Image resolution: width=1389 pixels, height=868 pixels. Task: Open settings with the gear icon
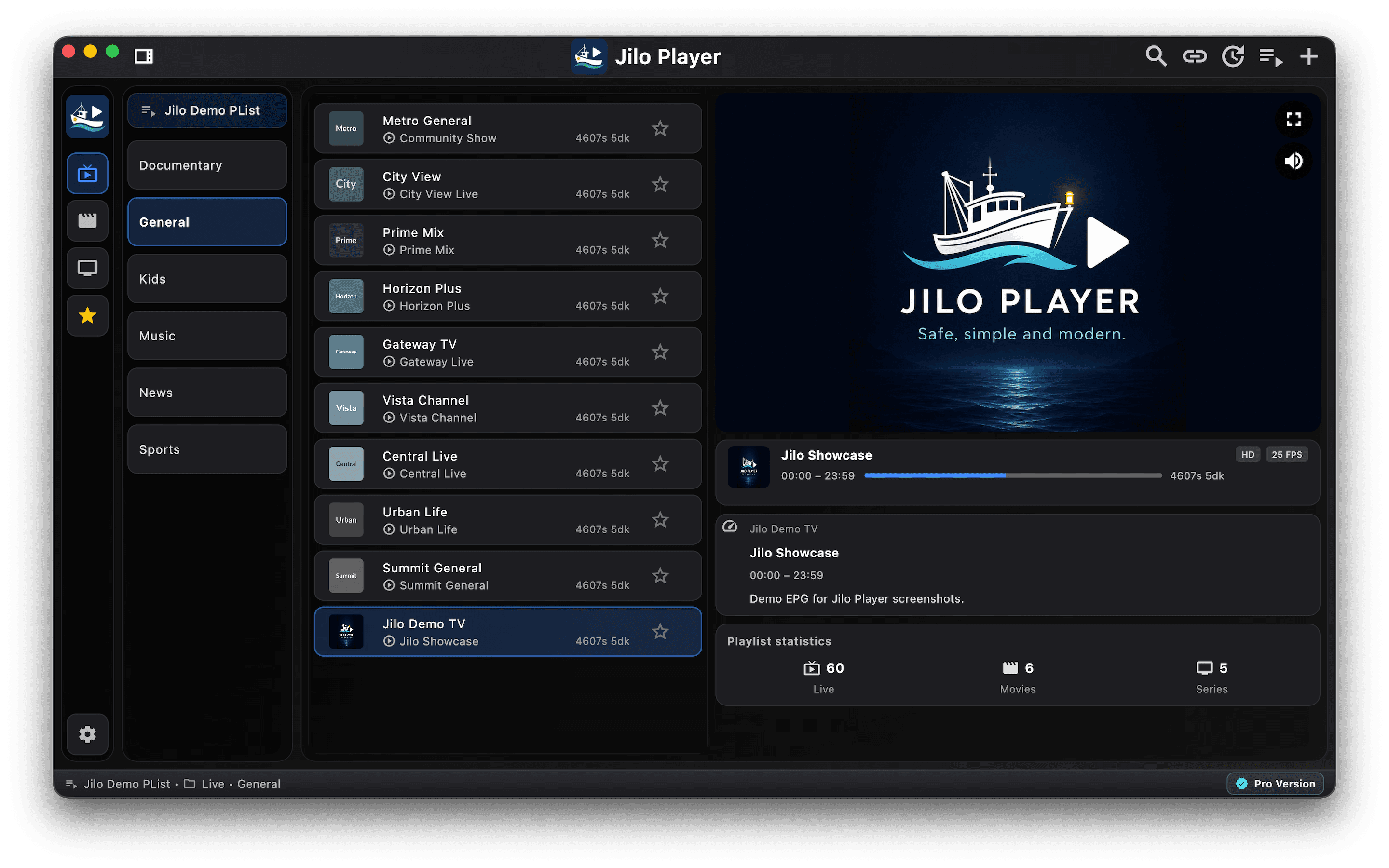coord(87,734)
